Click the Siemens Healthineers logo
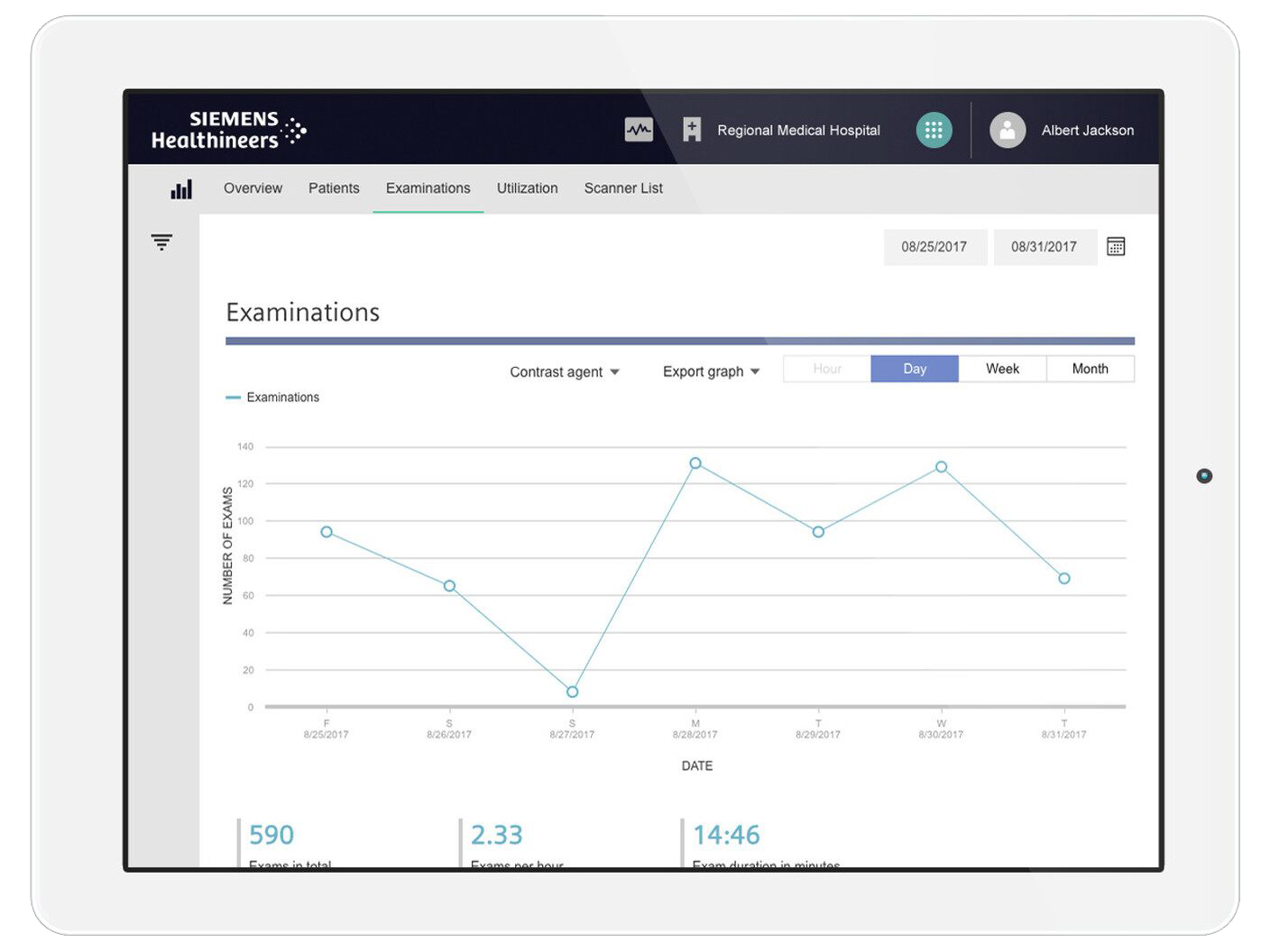Screen dimensions: 1270x952 pos(228,130)
